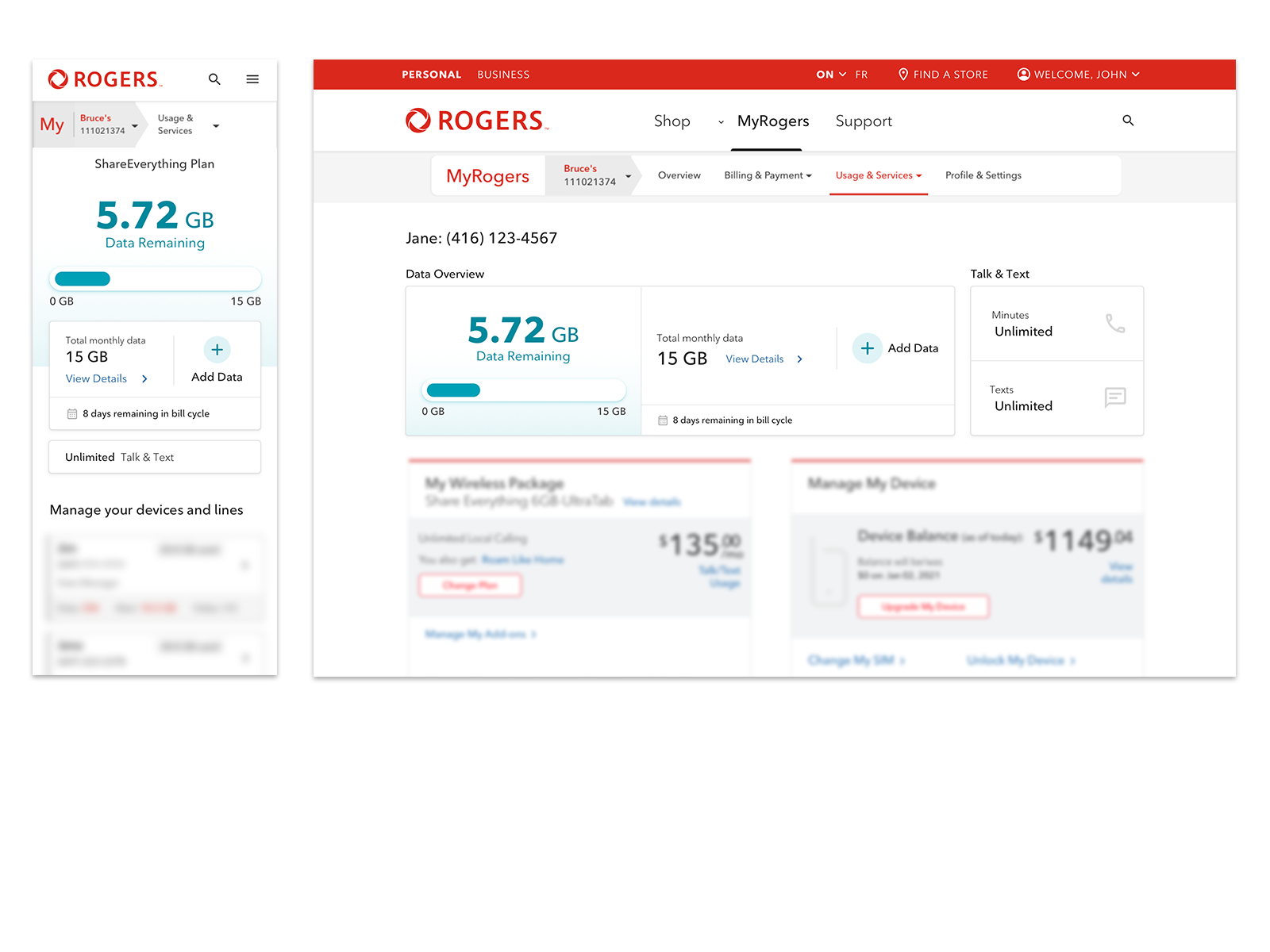
Task: Click the user profile icon by Welcome
Action: [1024, 75]
